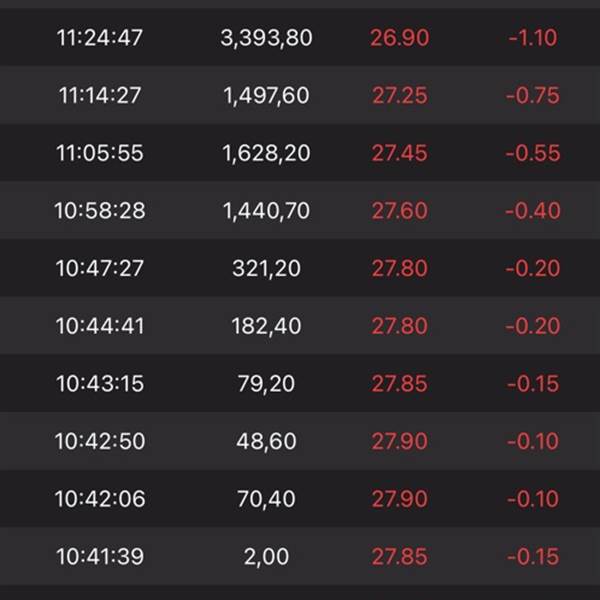Click volume 2,00 in last row
This screenshot has width=600, height=600.
point(266,557)
